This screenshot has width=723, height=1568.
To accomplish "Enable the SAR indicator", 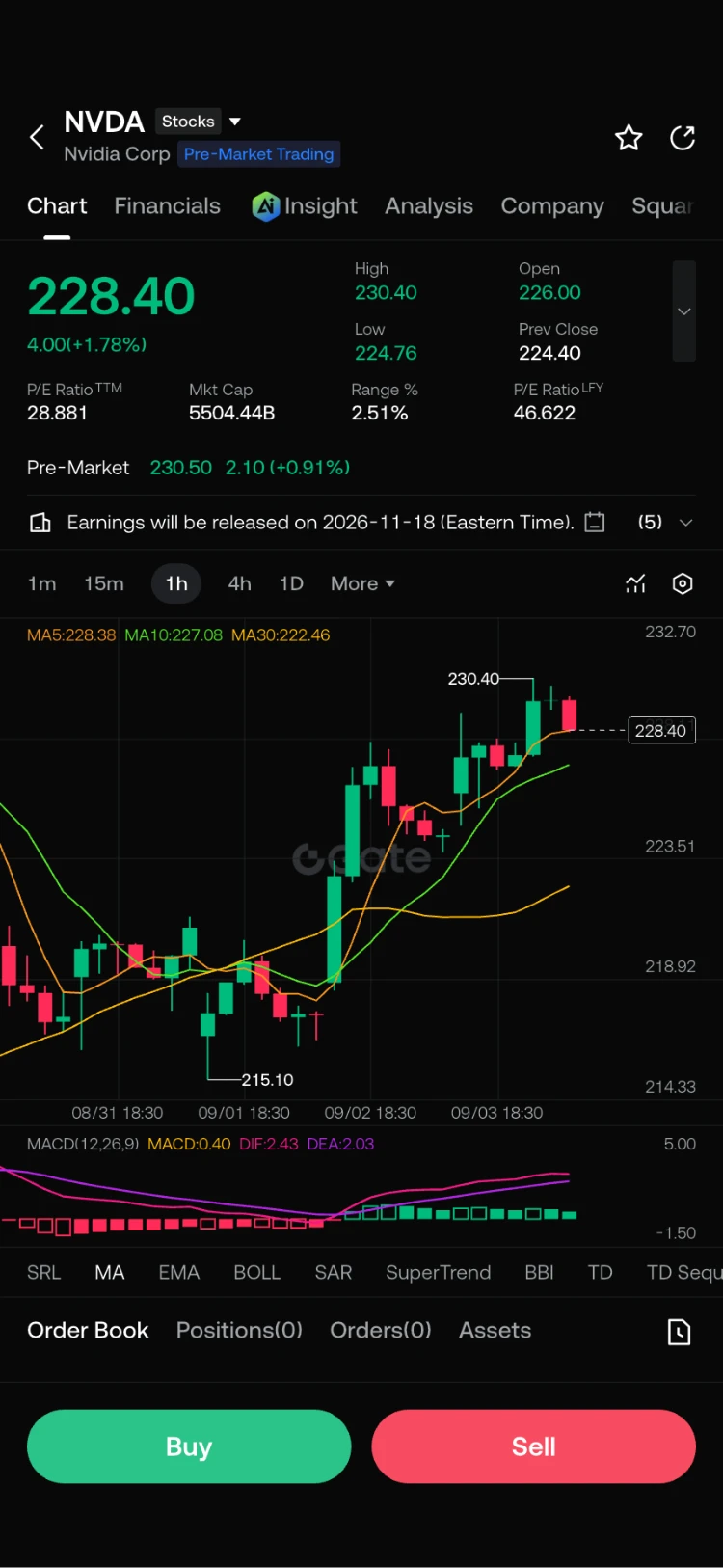I will click(x=334, y=1273).
